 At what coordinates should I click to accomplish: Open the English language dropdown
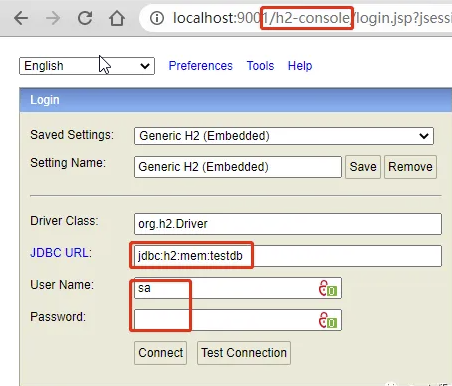pyautogui.click(x=87, y=66)
